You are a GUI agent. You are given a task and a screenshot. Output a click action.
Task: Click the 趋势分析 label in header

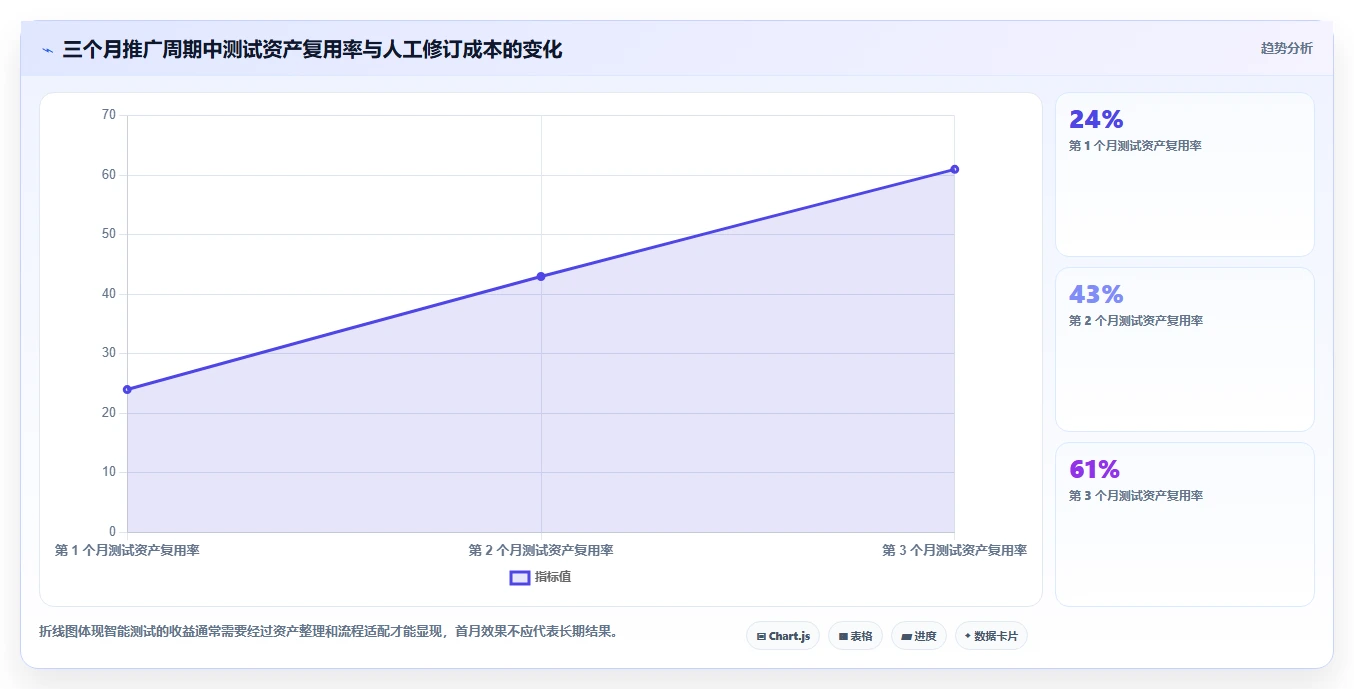pos(1286,48)
